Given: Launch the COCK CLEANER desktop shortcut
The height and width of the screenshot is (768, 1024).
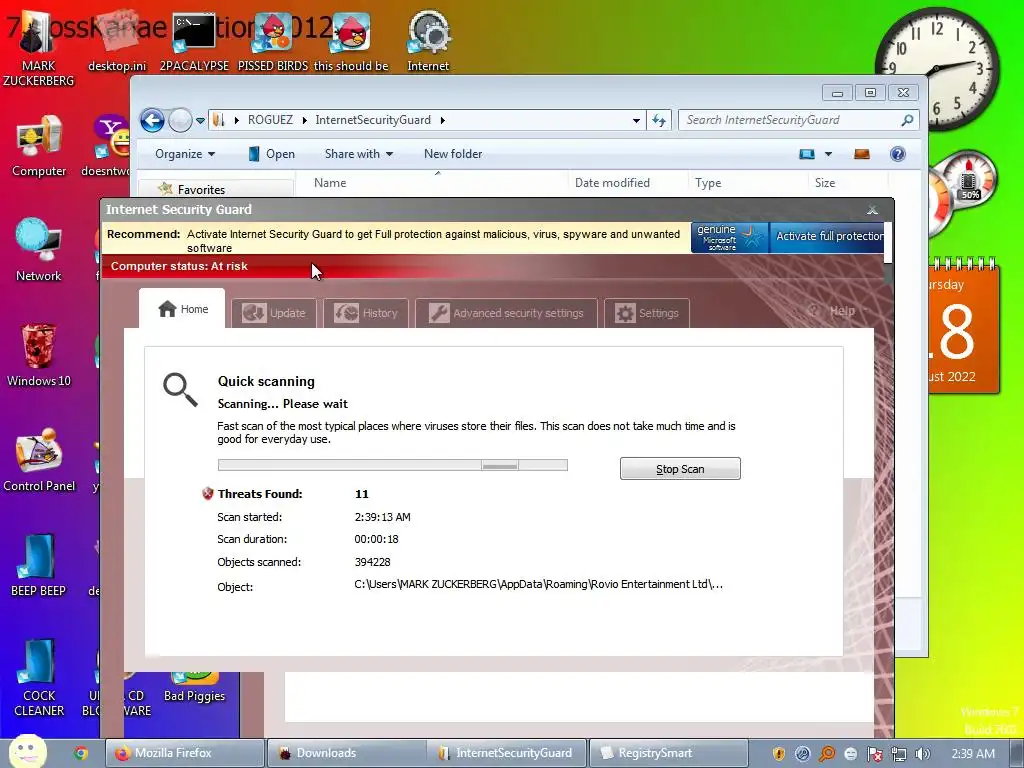Looking at the screenshot, I should point(39,677).
